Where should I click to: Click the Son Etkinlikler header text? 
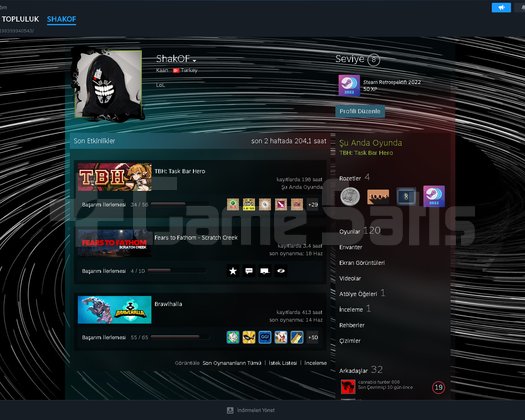tap(94, 141)
